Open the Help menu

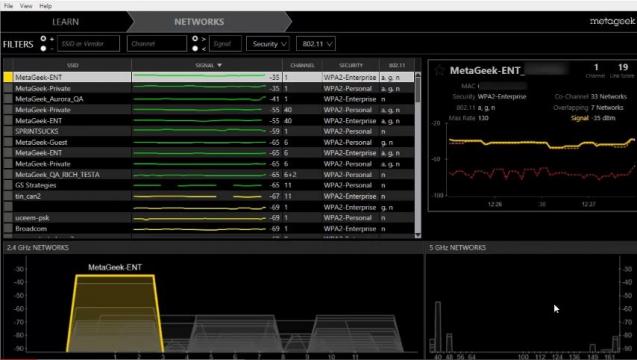(46, 6)
